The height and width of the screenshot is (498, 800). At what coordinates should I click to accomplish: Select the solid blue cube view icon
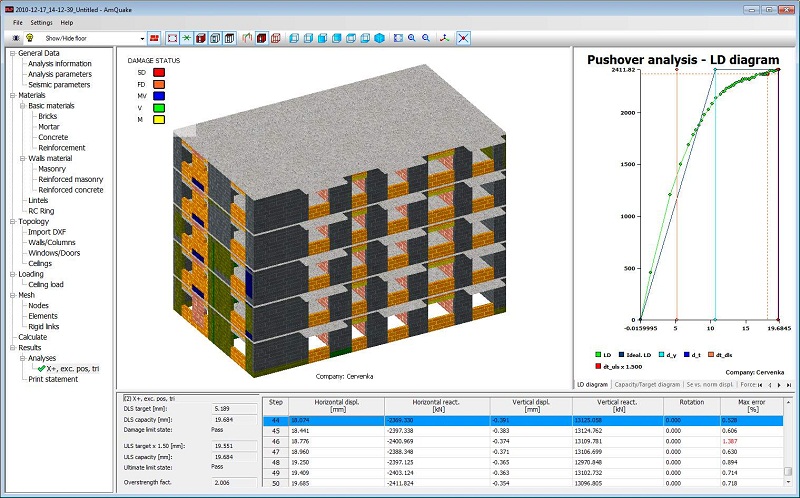pyautogui.click(x=380, y=38)
